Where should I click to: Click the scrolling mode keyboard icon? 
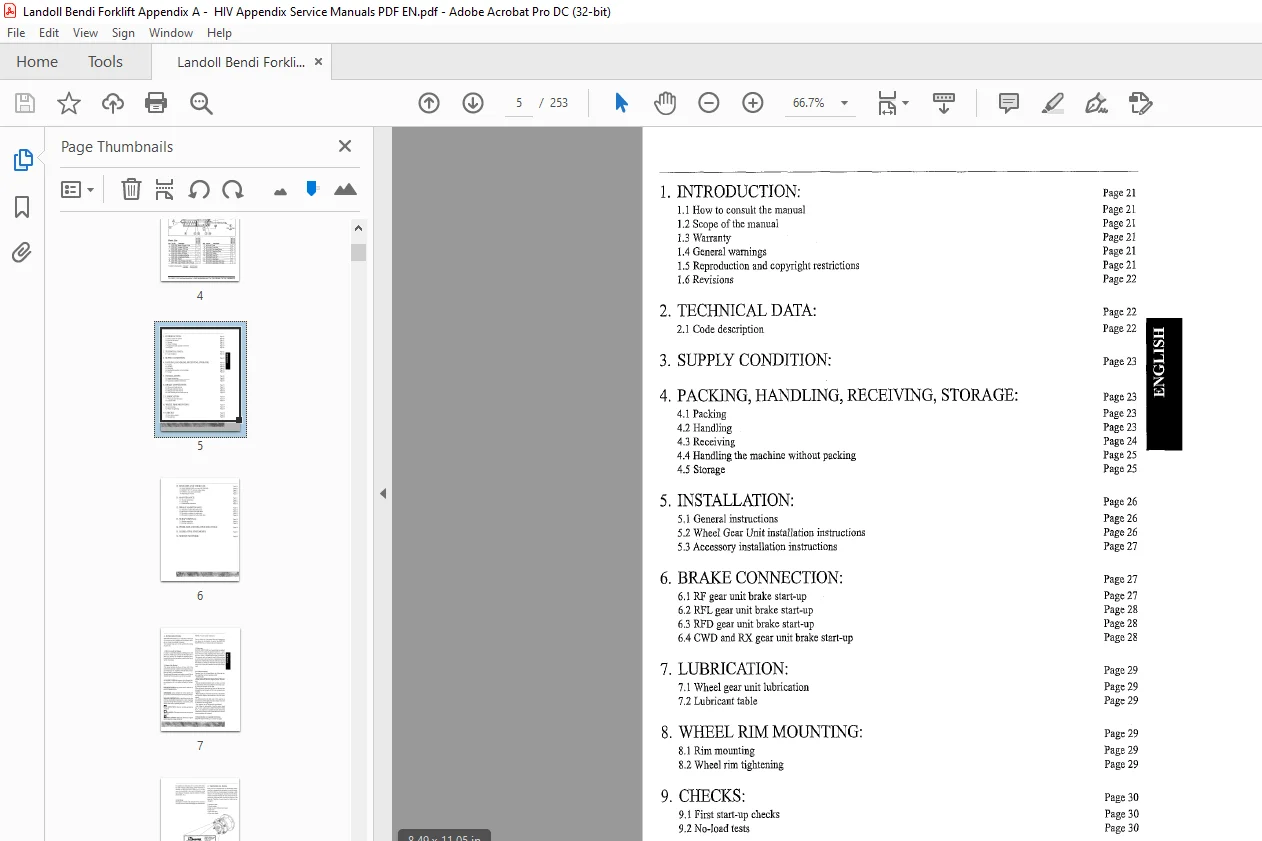[x=944, y=103]
